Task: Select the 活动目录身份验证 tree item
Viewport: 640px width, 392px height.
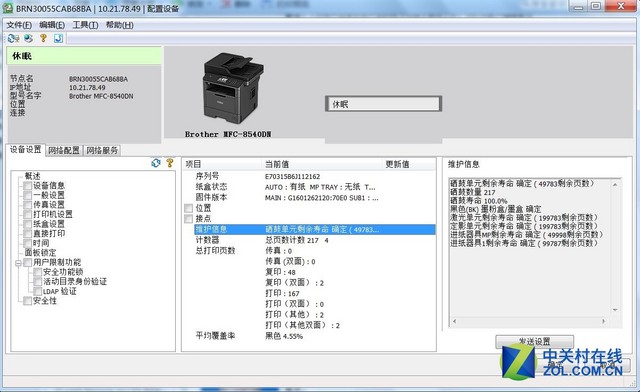Action: pyautogui.click(x=75, y=281)
